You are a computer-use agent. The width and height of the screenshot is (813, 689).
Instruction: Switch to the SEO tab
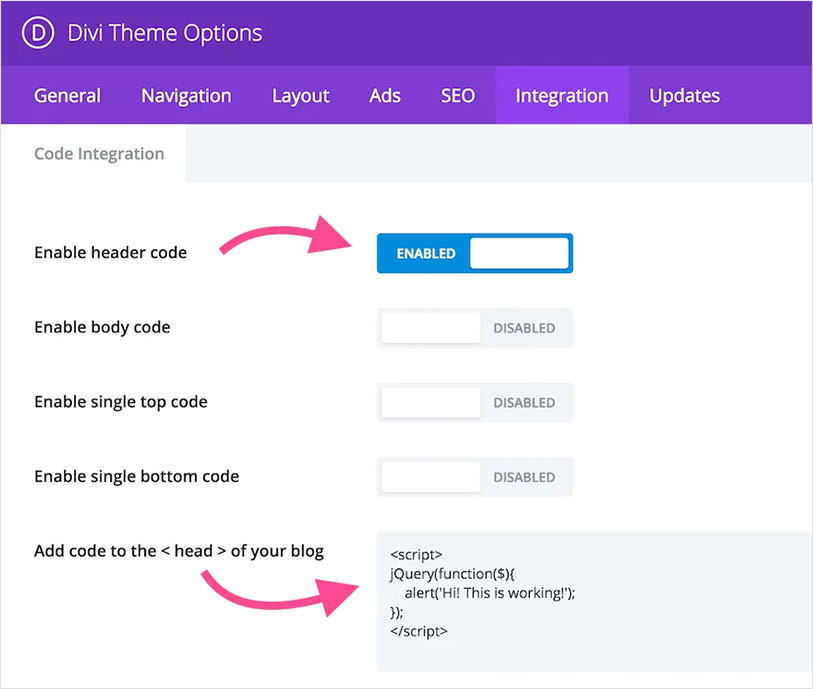pos(457,95)
